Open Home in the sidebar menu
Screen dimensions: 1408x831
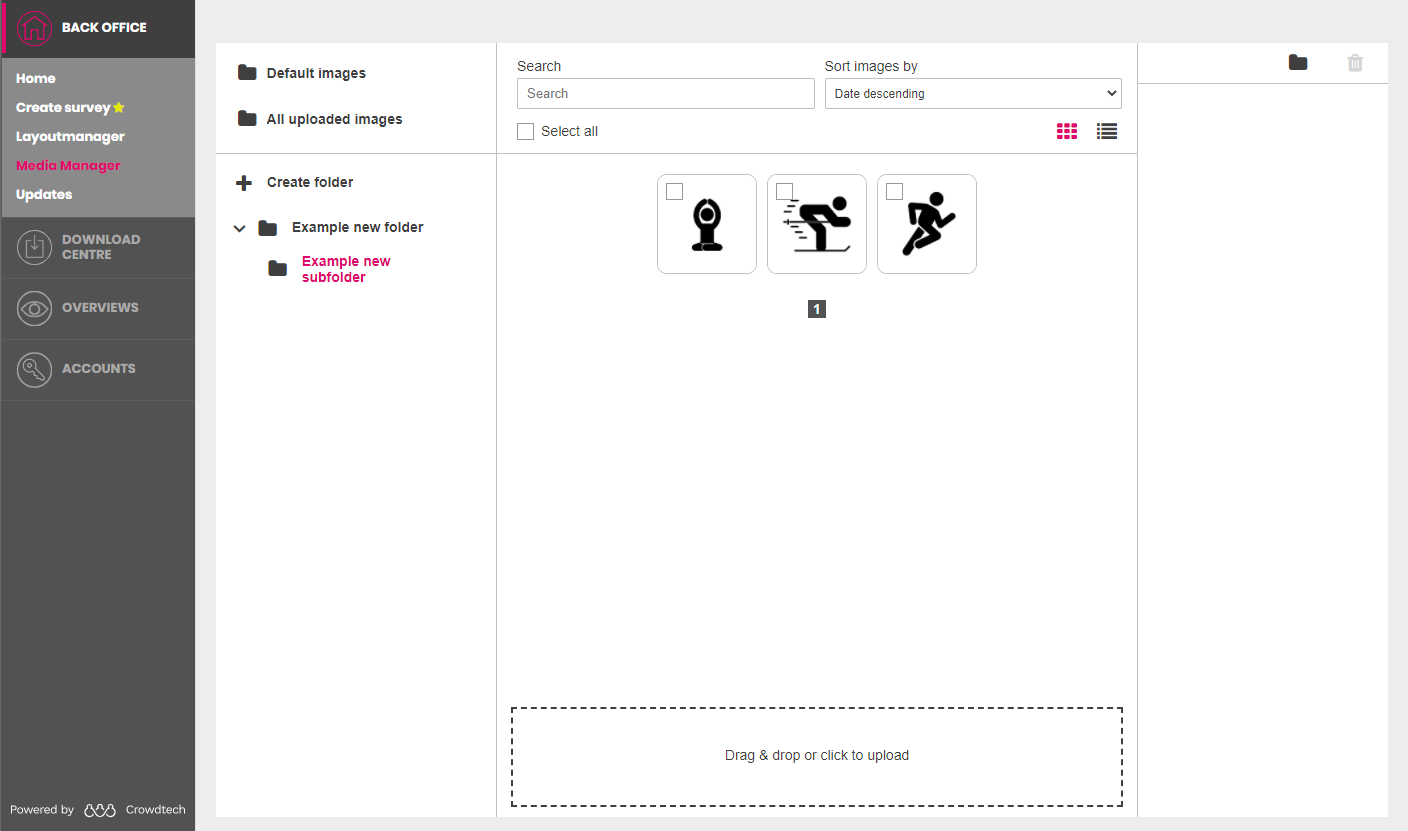click(36, 78)
